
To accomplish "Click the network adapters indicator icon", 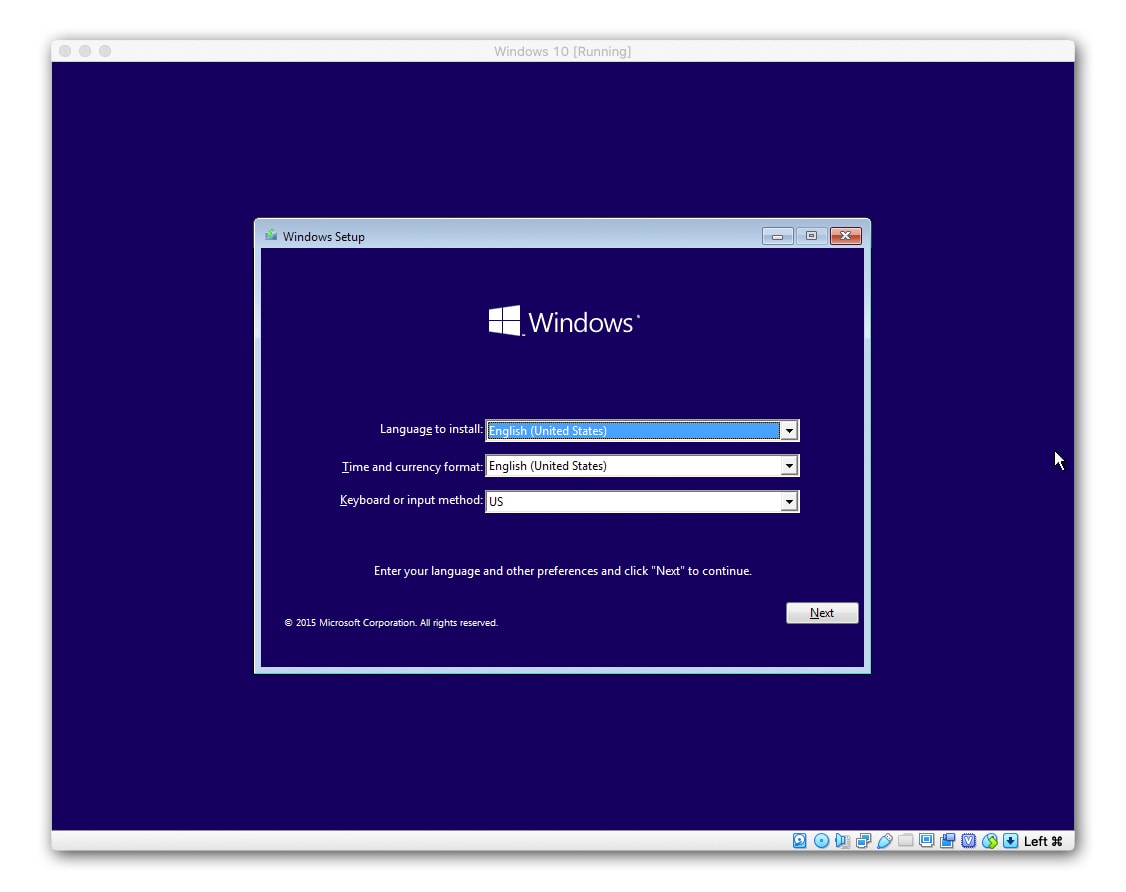I will [x=862, y=841].
